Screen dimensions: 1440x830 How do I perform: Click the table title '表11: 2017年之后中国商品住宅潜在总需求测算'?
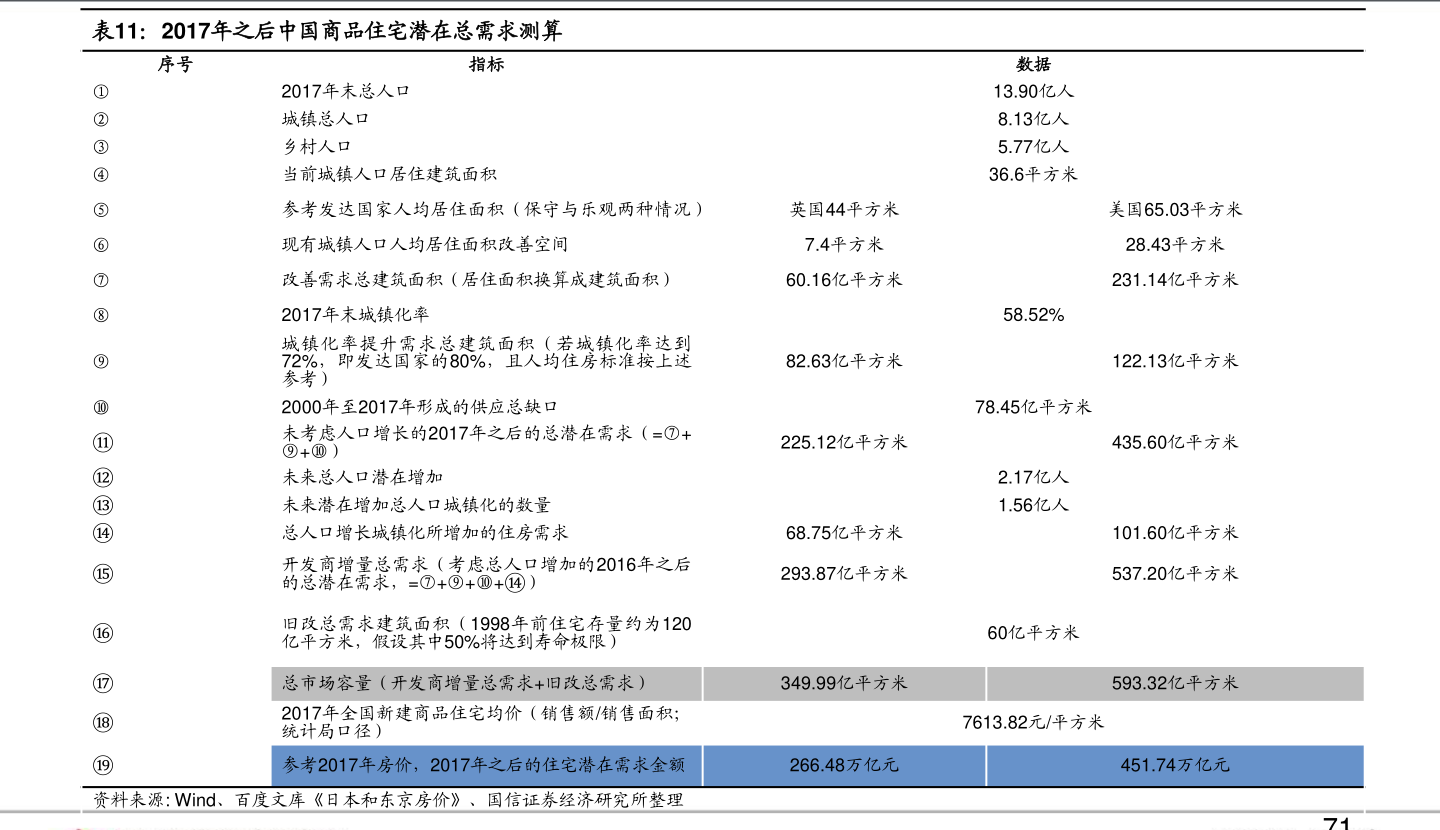click(x=328, y=31)
